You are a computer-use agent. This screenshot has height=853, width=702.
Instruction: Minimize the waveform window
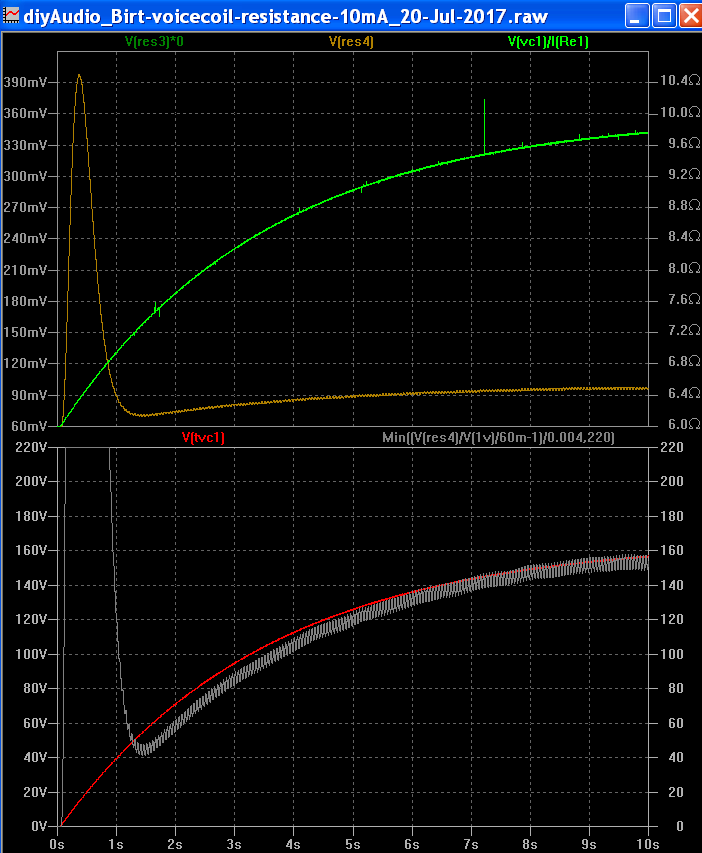click(x=637, y=15)
